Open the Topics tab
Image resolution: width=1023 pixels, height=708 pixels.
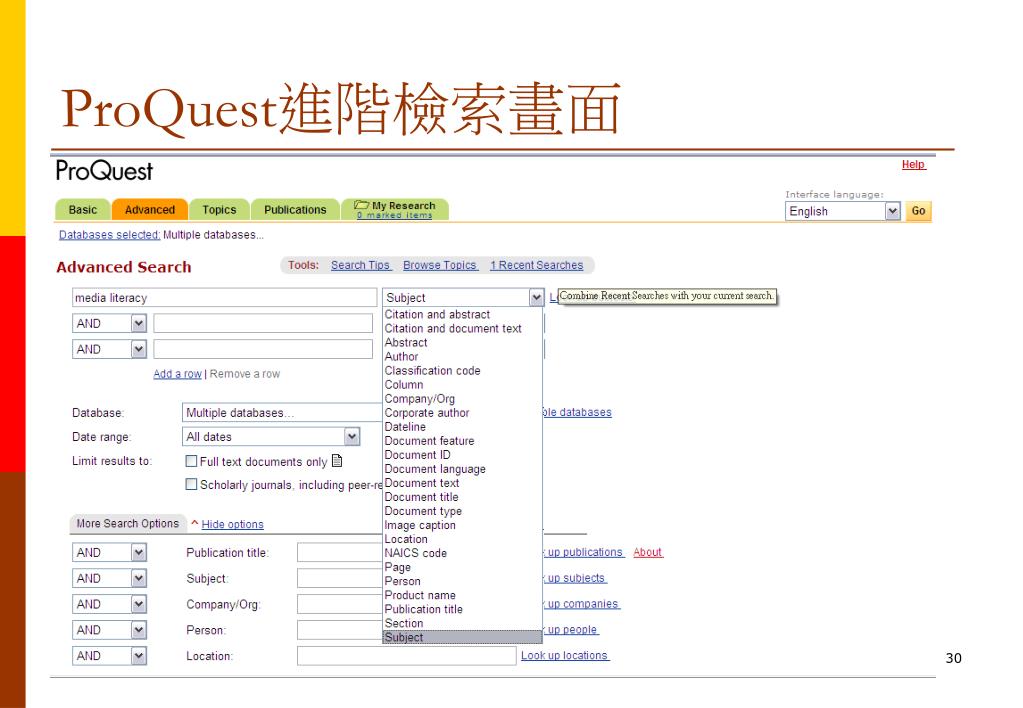pyautogui.click(x=219, y=209)
